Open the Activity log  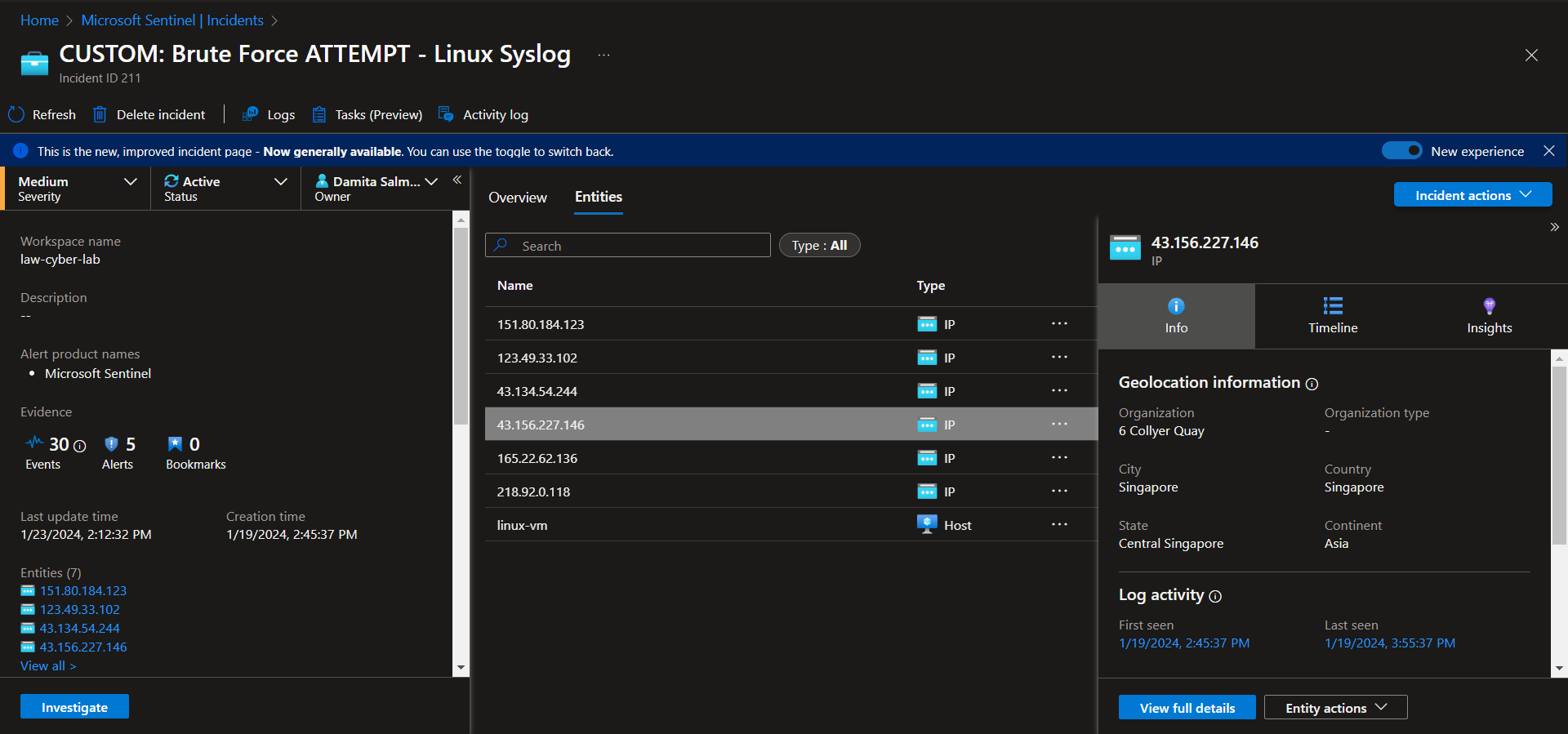pyautogui.click(x=483, y=114)
